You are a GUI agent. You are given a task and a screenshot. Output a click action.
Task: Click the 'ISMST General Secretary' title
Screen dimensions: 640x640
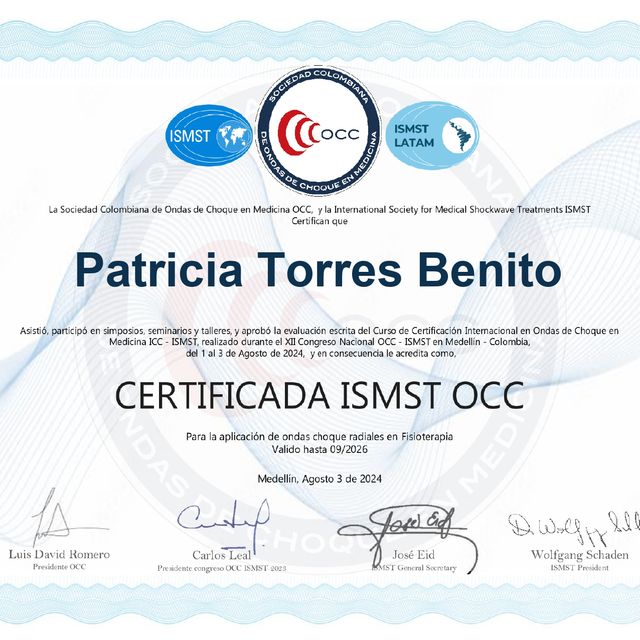pyautogui.click(x=414, y=568)
